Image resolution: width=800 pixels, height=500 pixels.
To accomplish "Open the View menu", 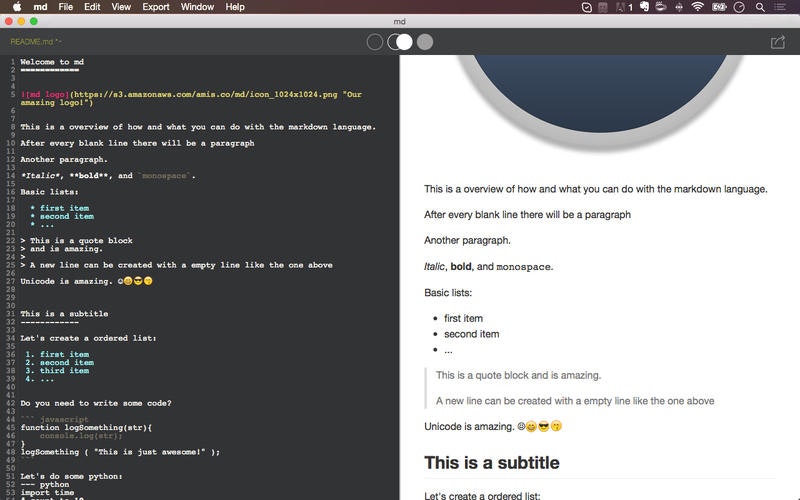I will [x=121, y=7].
